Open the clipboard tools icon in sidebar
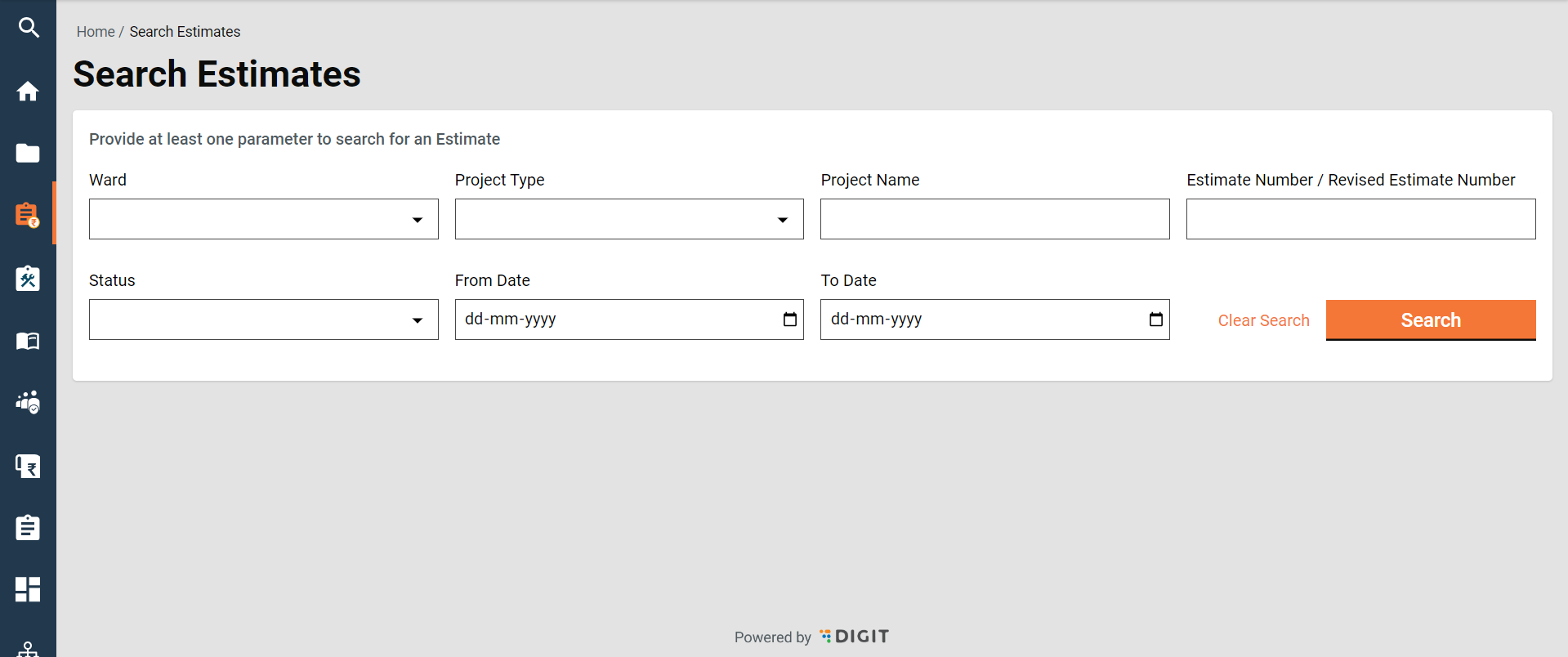 pos(28,278)
